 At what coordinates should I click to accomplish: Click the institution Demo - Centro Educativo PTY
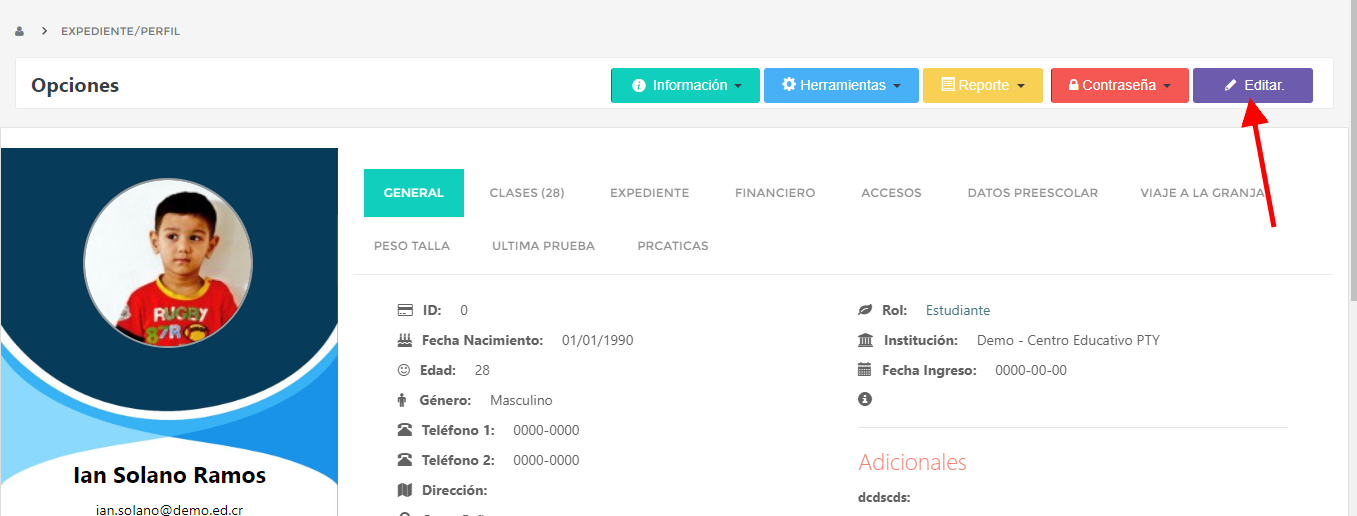1068,340
